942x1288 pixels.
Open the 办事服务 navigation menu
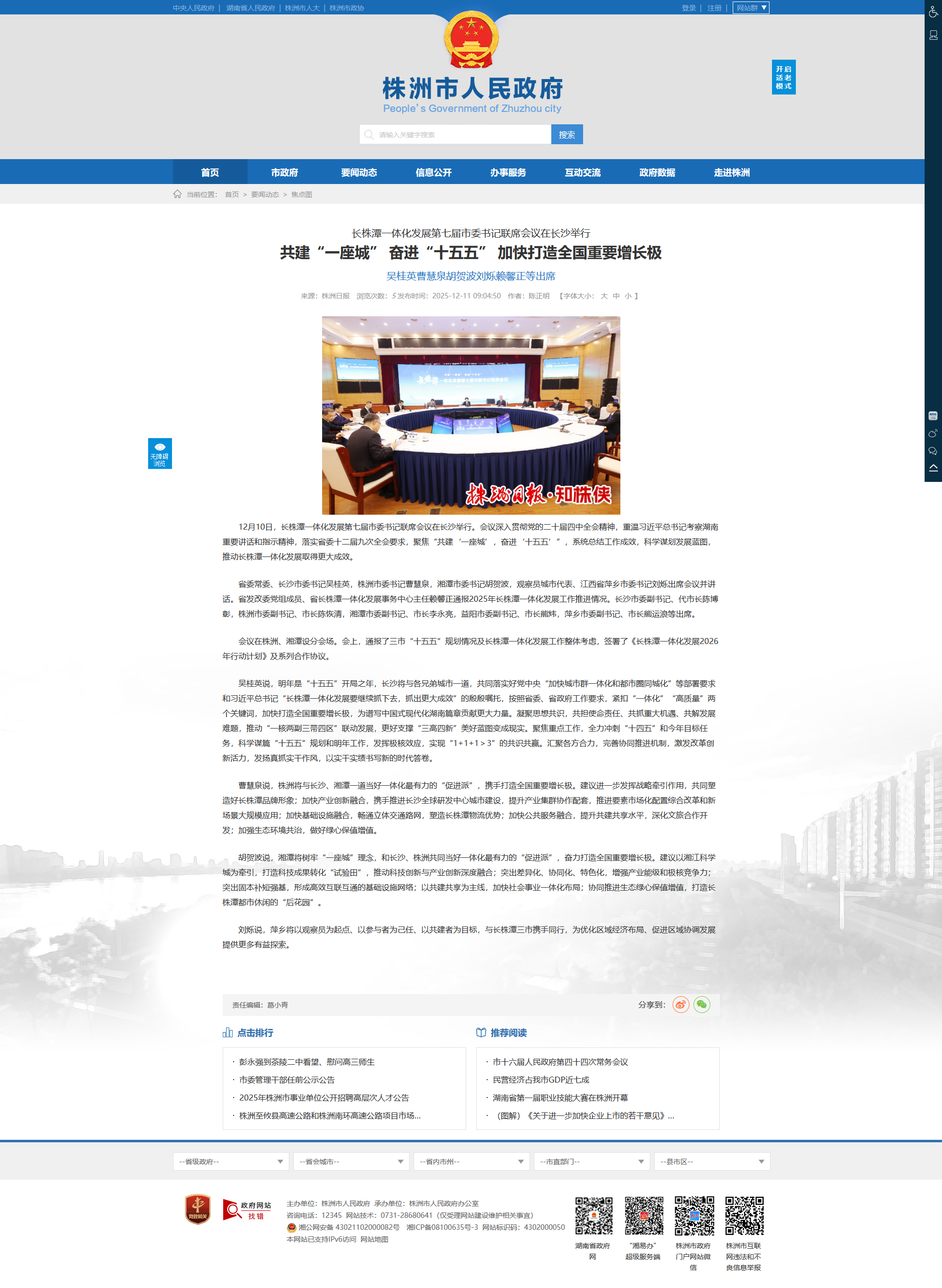coord(508,172)
